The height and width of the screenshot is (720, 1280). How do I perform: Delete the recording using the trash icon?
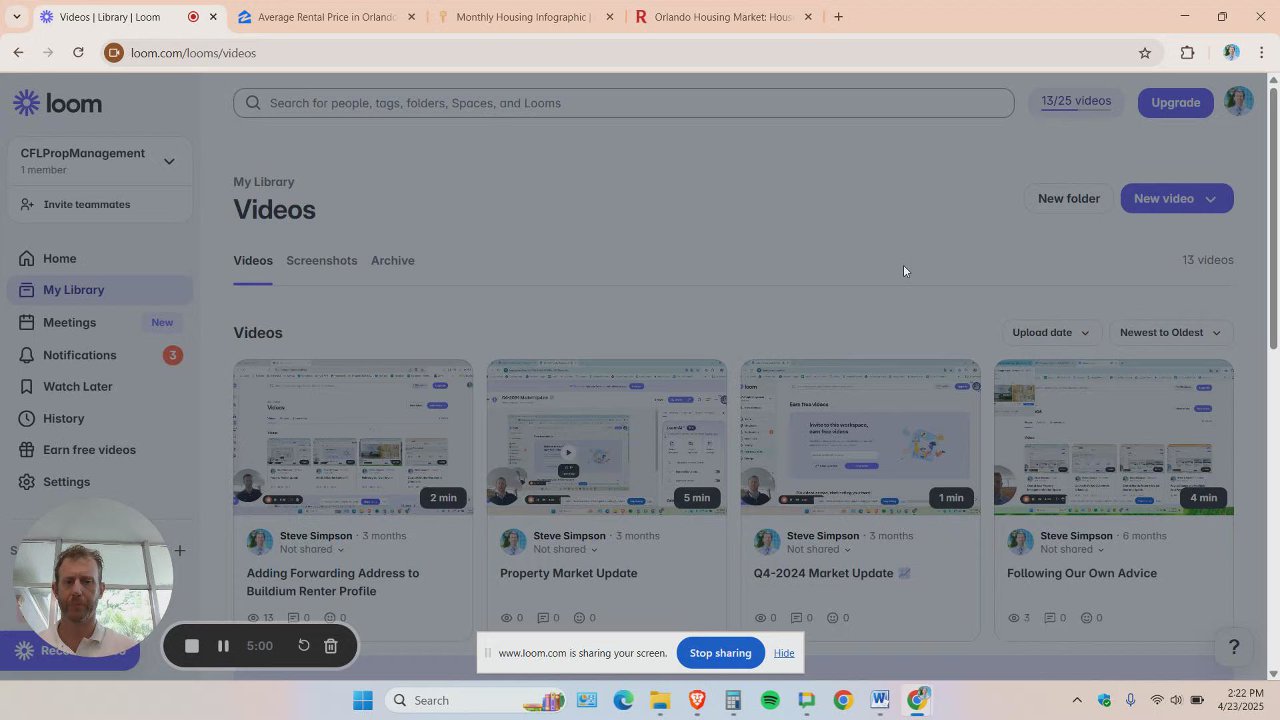pos(331,646)
